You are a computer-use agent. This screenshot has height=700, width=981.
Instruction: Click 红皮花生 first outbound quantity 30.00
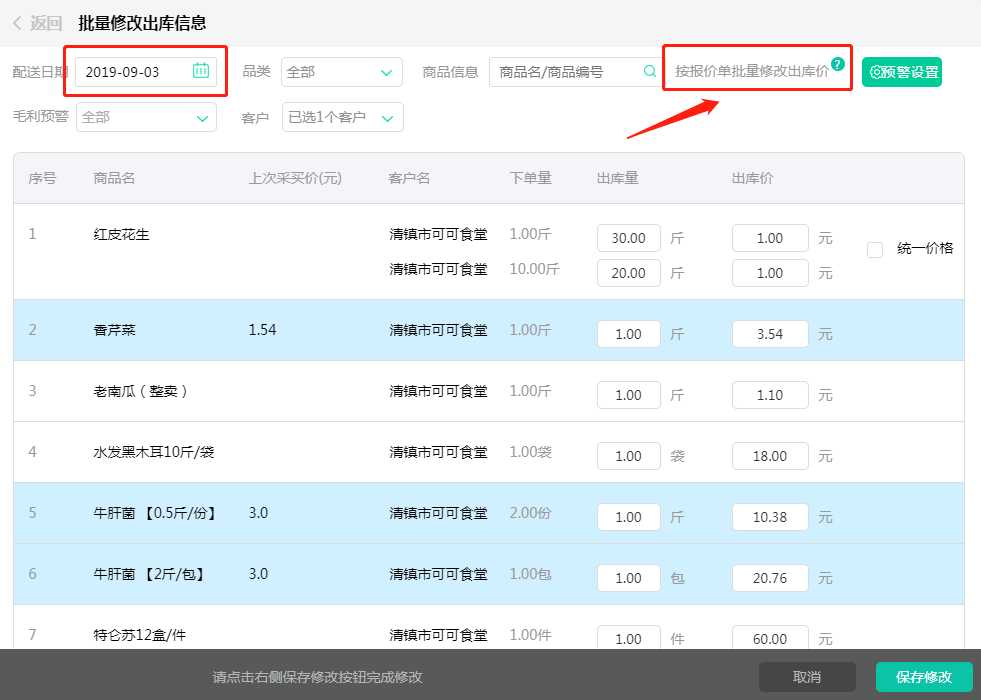point(628,238)
